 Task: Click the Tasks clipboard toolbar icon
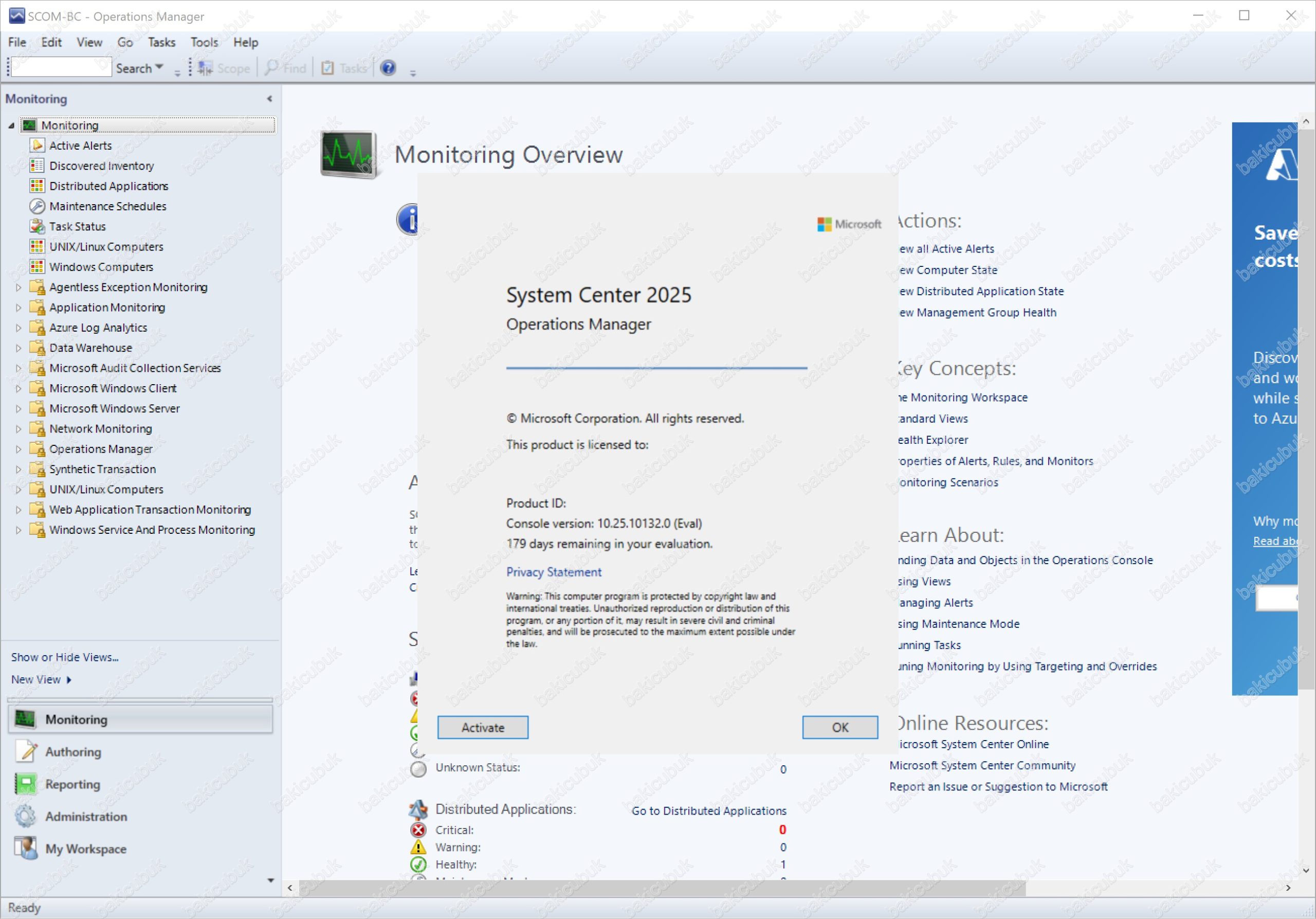point(327,68)
